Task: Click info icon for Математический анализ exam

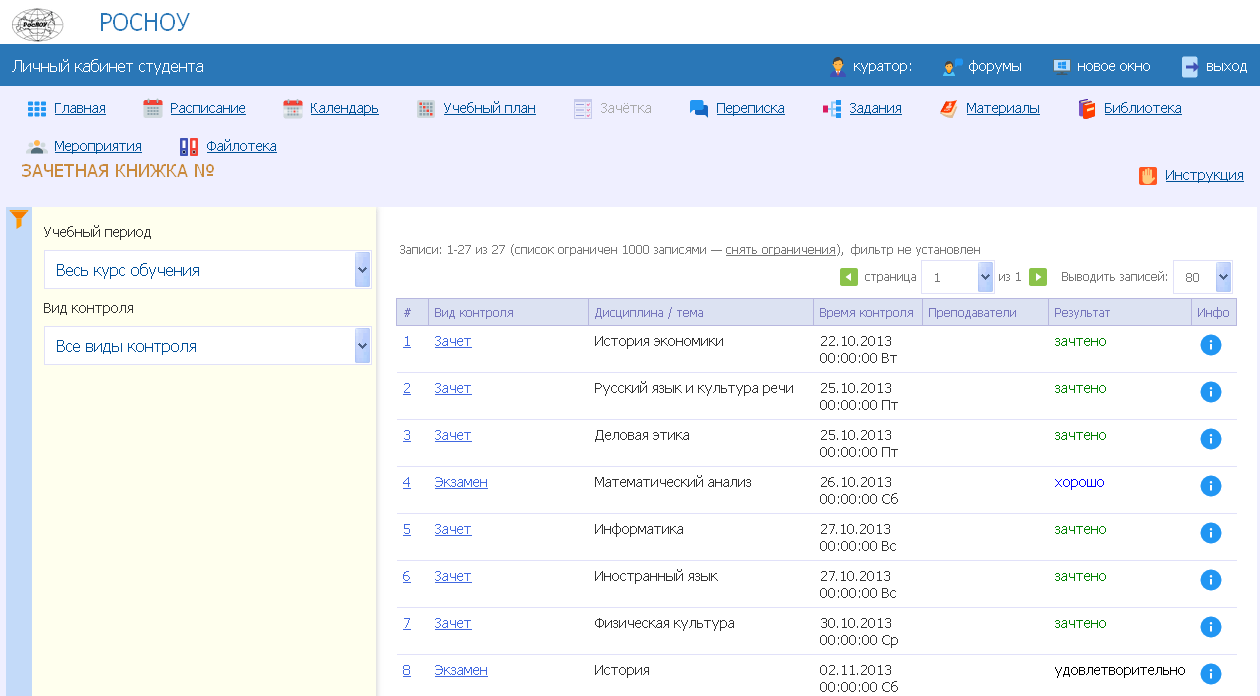Action: (1210, 486)
